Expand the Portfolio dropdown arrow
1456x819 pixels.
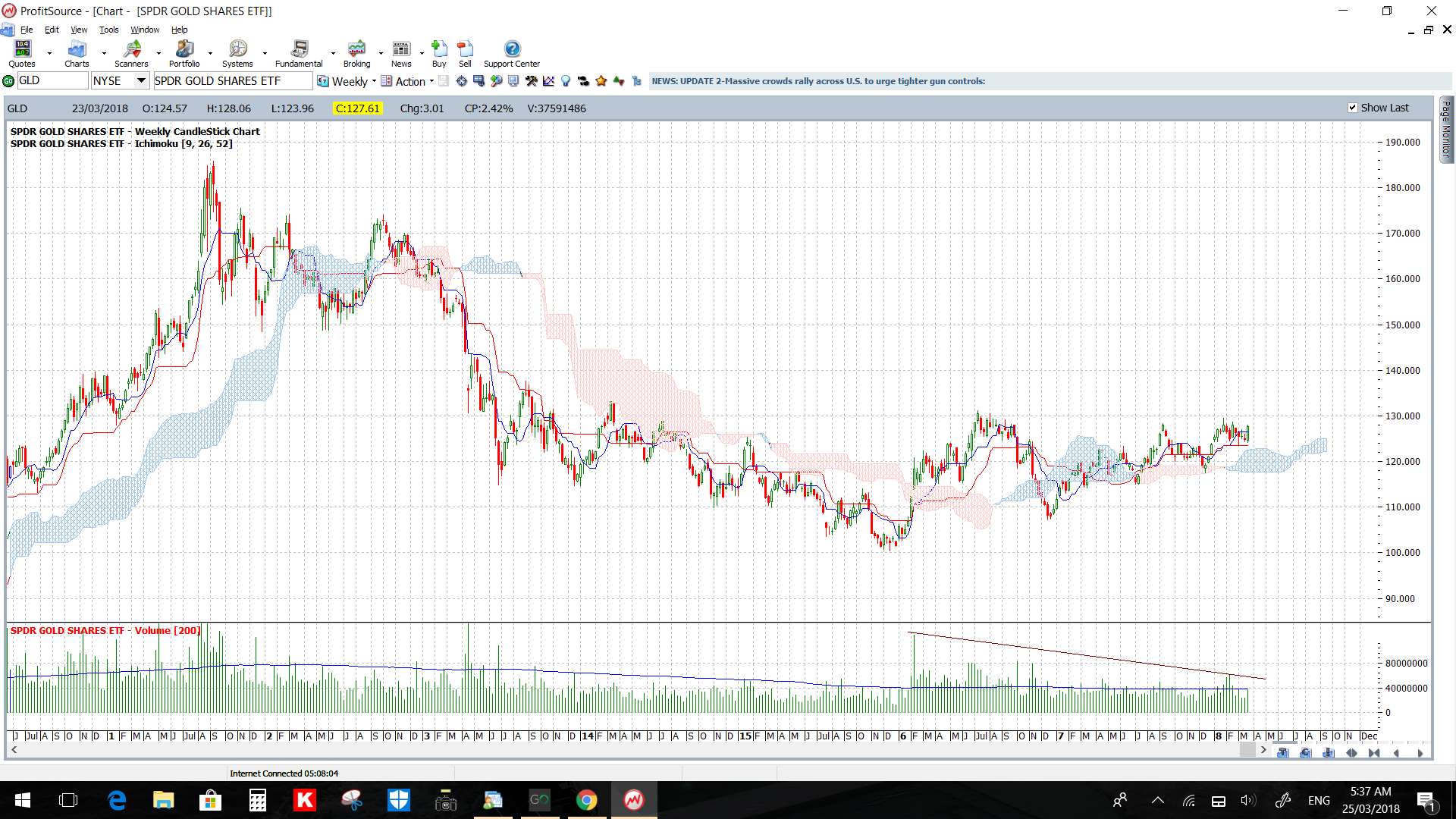pos(210,54)
